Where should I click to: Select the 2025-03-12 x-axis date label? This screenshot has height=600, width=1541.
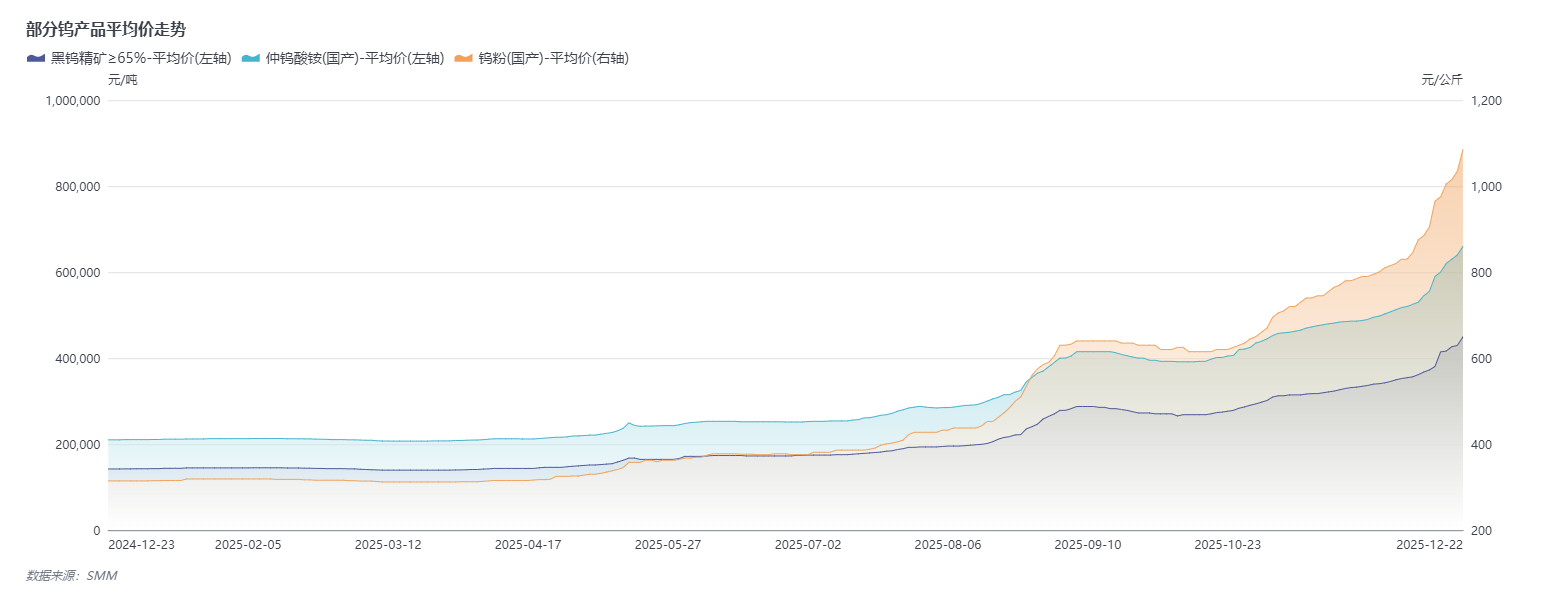[x=388, y=545]
